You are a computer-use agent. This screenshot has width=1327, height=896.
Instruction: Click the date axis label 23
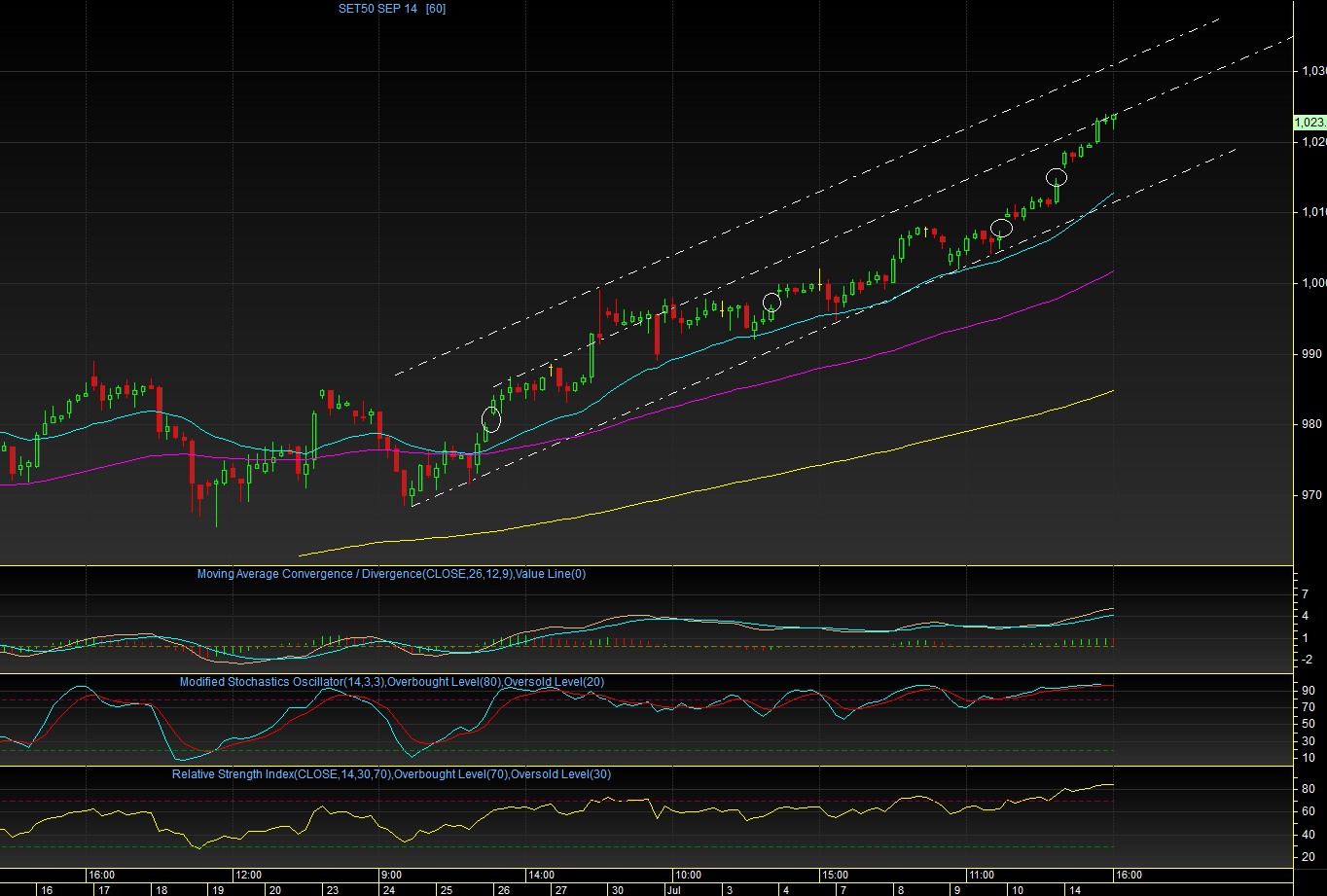point(333,890)
